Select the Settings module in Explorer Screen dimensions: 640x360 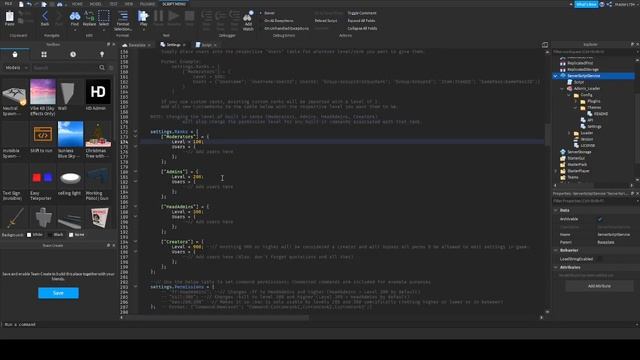tap(594, 127)
